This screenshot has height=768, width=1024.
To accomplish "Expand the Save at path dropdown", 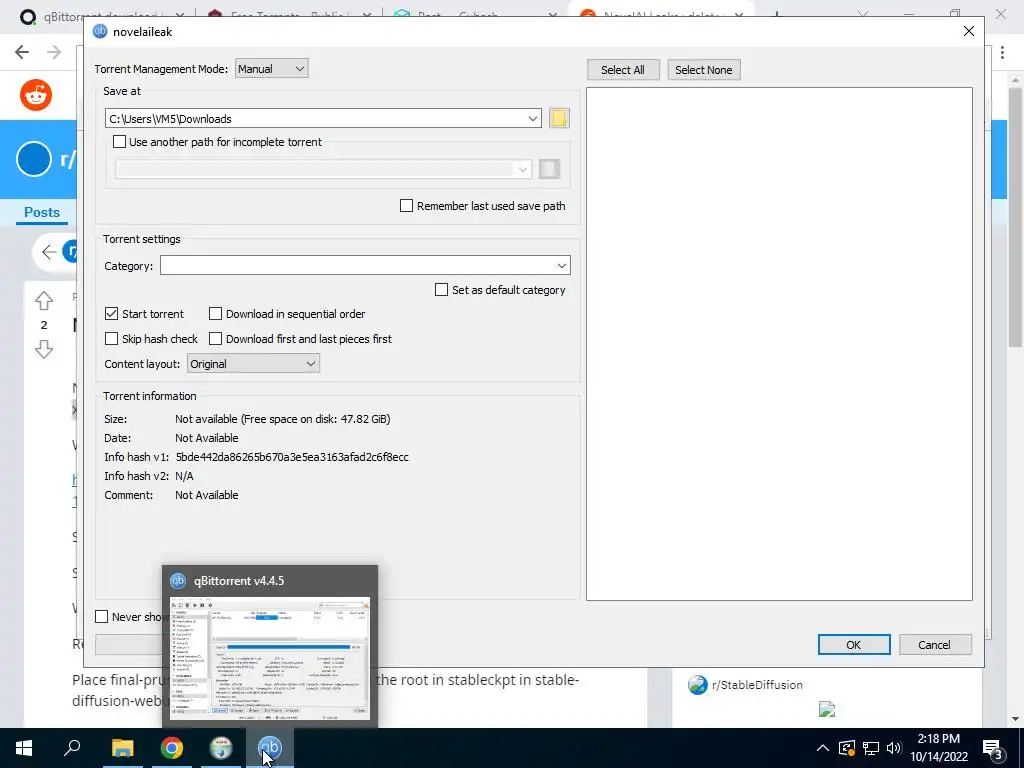I will (532, 118).
